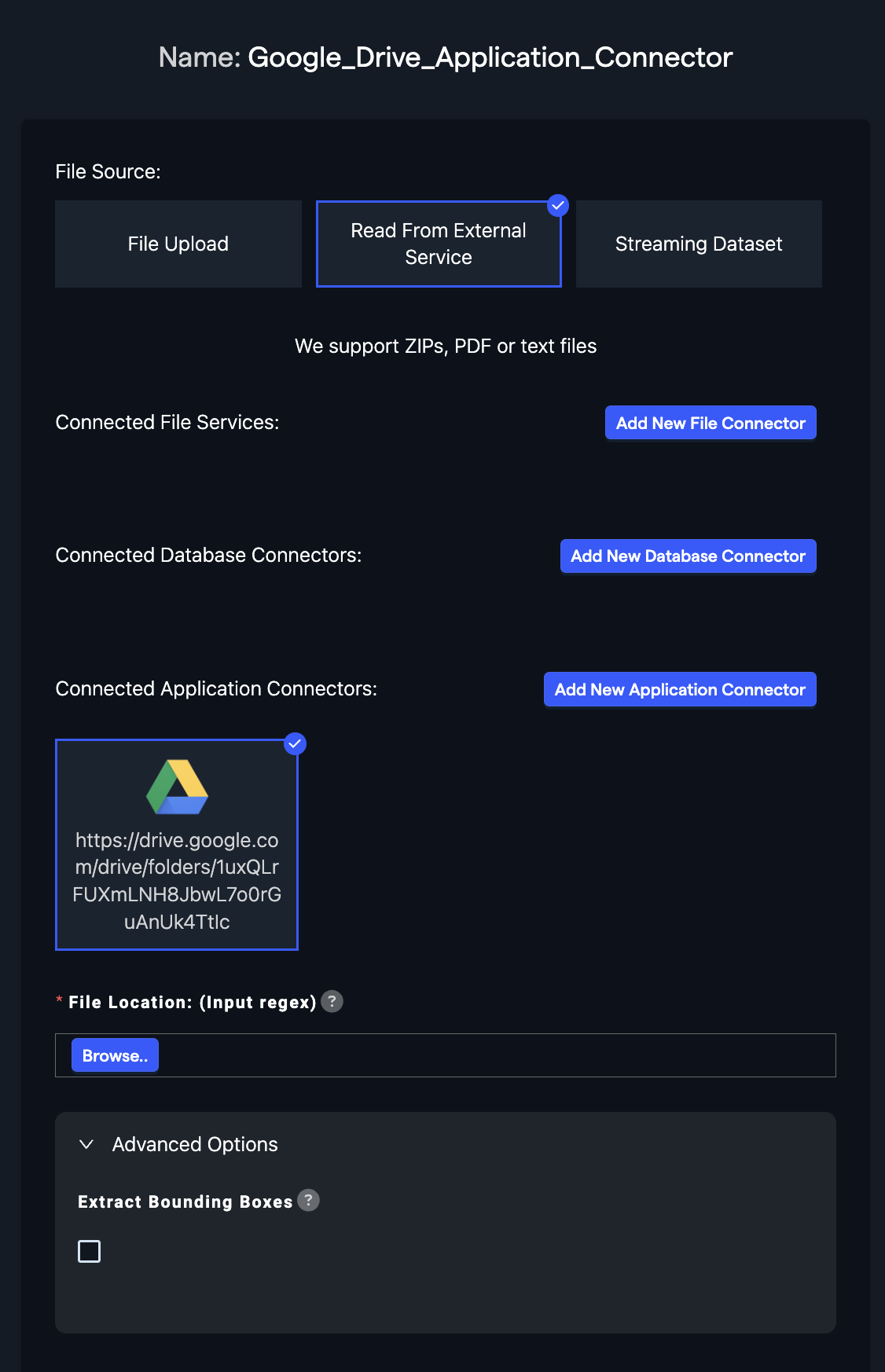Switch to Streaming Dataset source
This screenshot has width=885, height=1372.
pos(699,244)
